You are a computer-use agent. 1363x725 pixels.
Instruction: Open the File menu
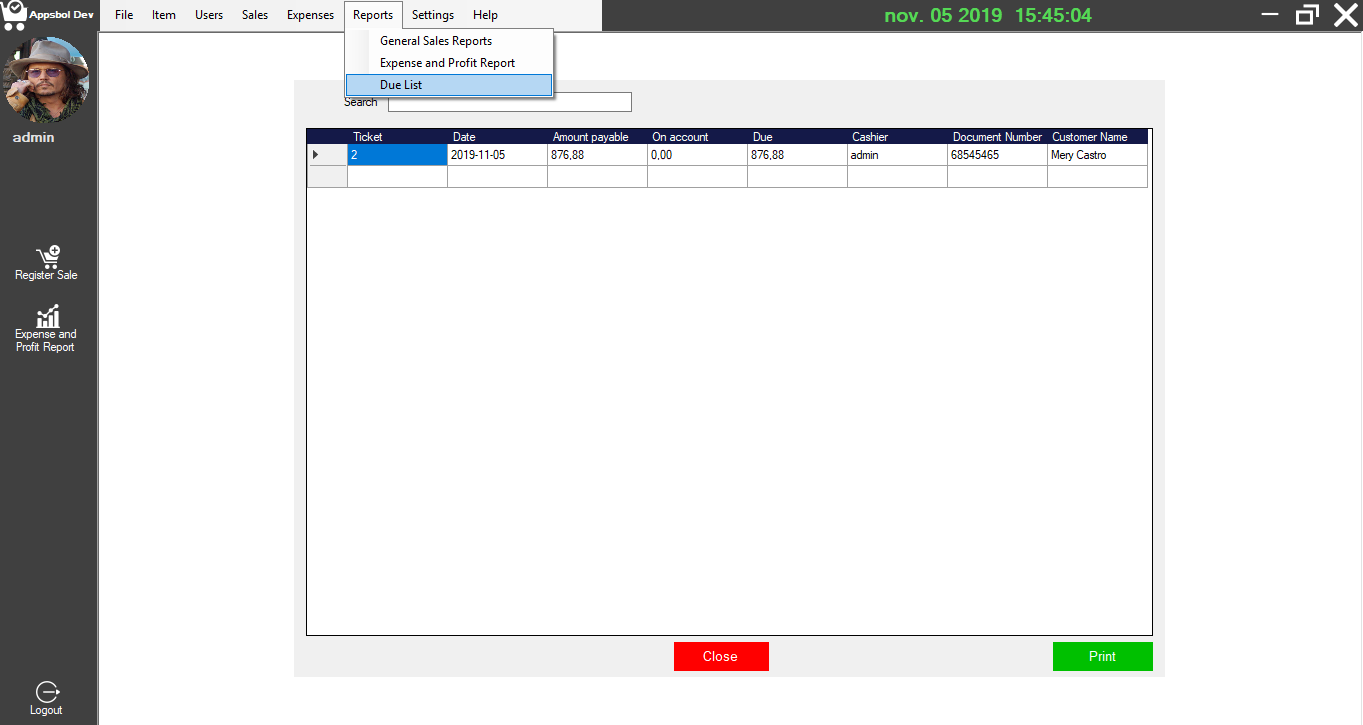point(123,14)
